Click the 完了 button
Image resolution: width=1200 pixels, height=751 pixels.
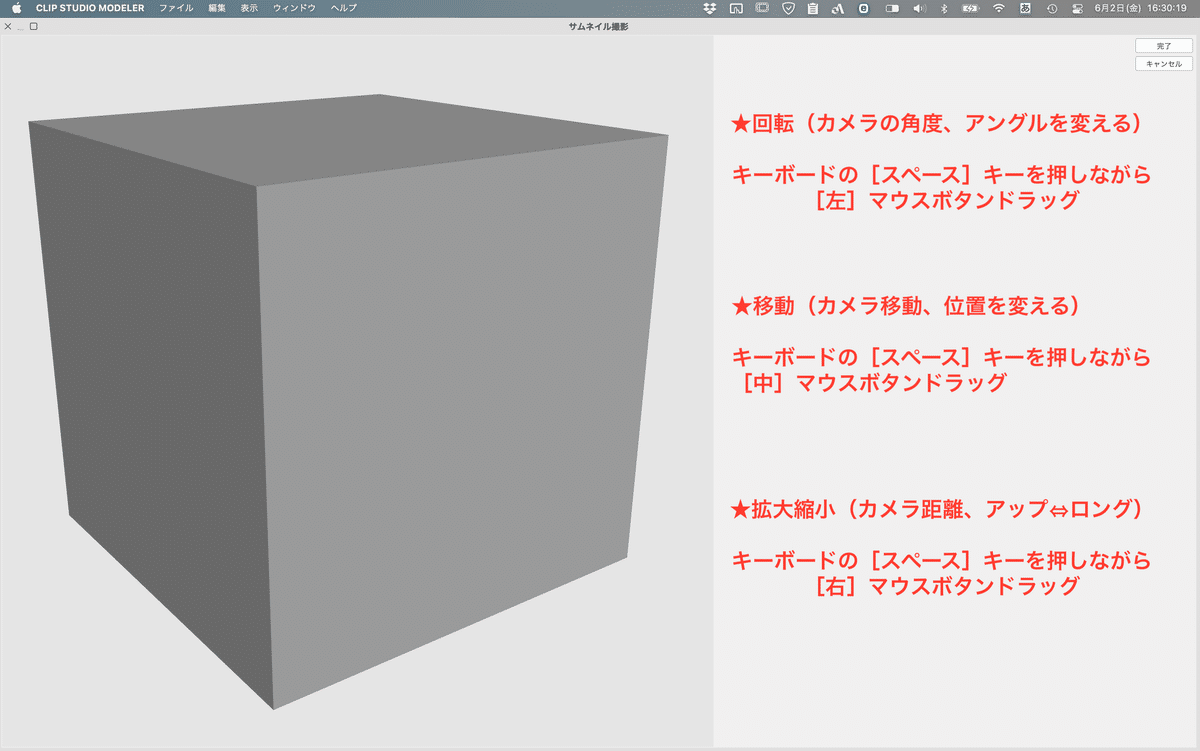[x=1163, y=46]
